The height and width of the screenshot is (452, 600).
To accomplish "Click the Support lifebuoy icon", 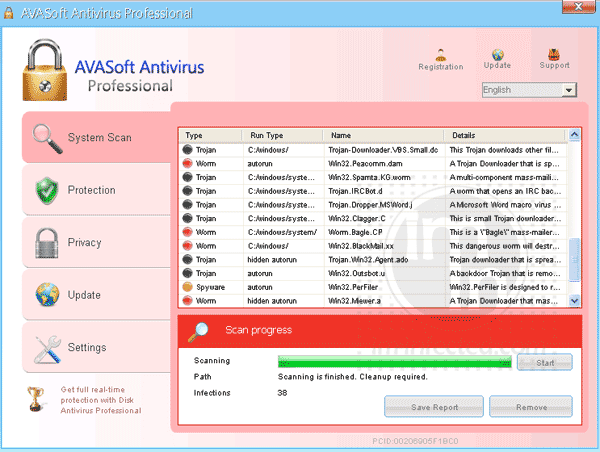I will pyautogui.click(x=554, y=55).
